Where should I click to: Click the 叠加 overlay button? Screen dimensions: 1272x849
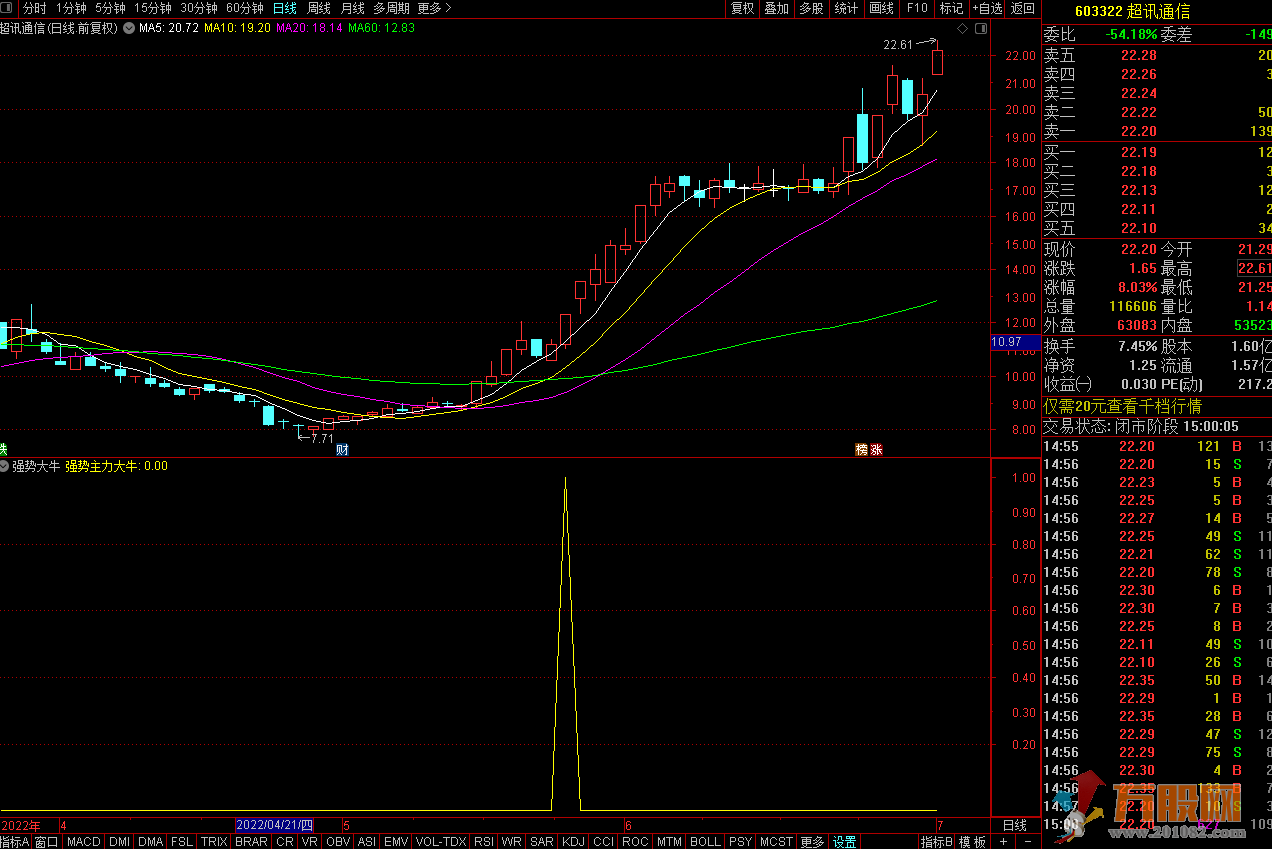(777, 8)
